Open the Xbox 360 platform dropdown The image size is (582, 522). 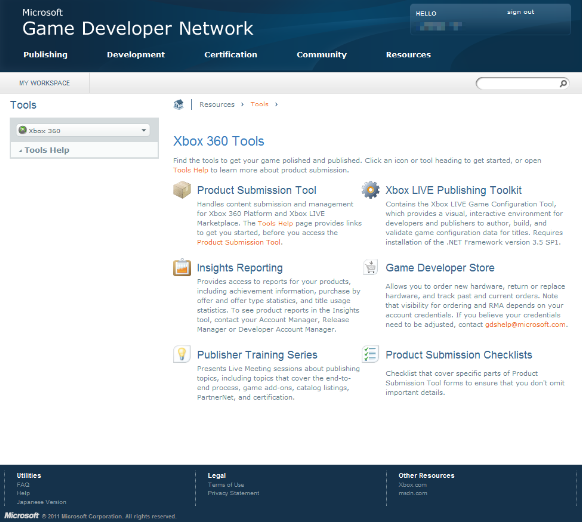click(x=84, y=130)
